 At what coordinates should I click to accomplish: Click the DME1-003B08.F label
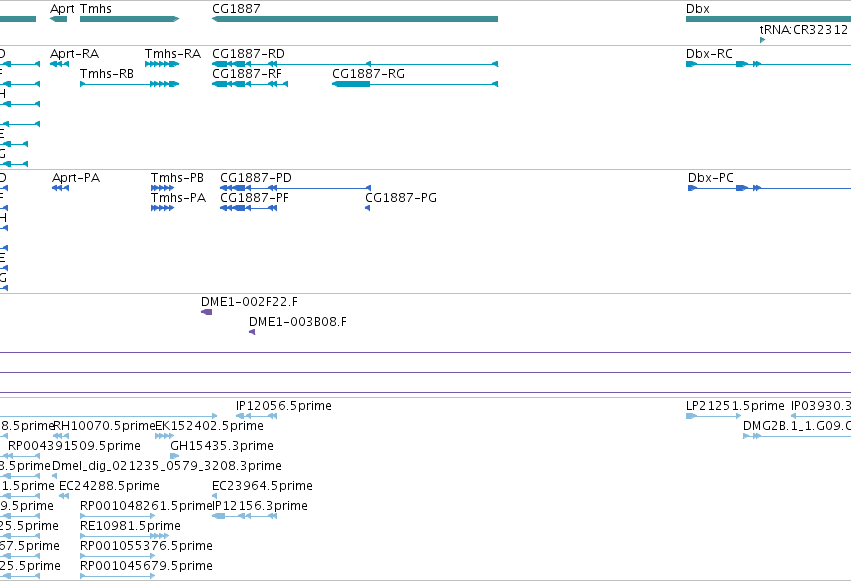tap(298, 322)
